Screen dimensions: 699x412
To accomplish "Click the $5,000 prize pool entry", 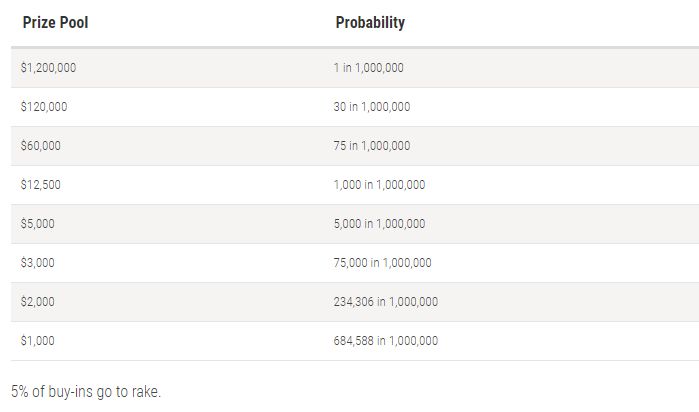I will (x=37, y=224).
